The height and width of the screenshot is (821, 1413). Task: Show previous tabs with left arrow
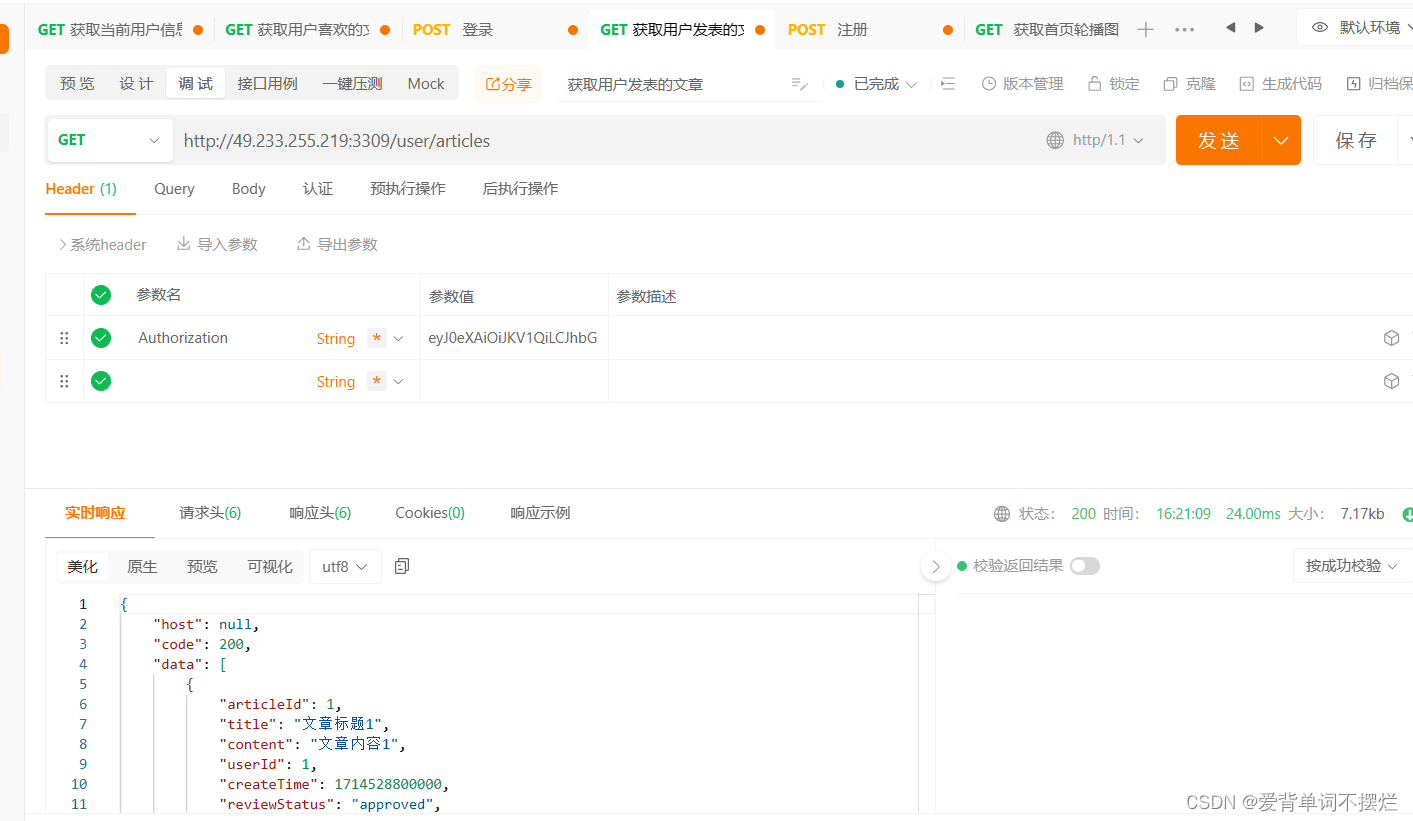1230,28
